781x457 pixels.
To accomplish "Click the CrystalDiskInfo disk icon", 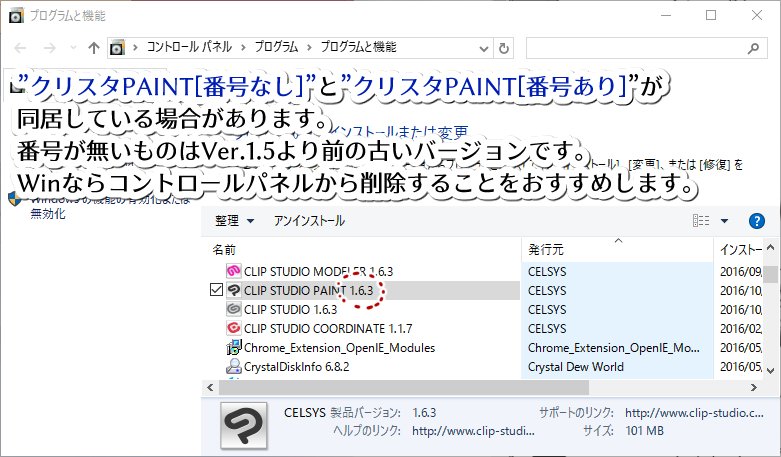I will tap(234, 366).
